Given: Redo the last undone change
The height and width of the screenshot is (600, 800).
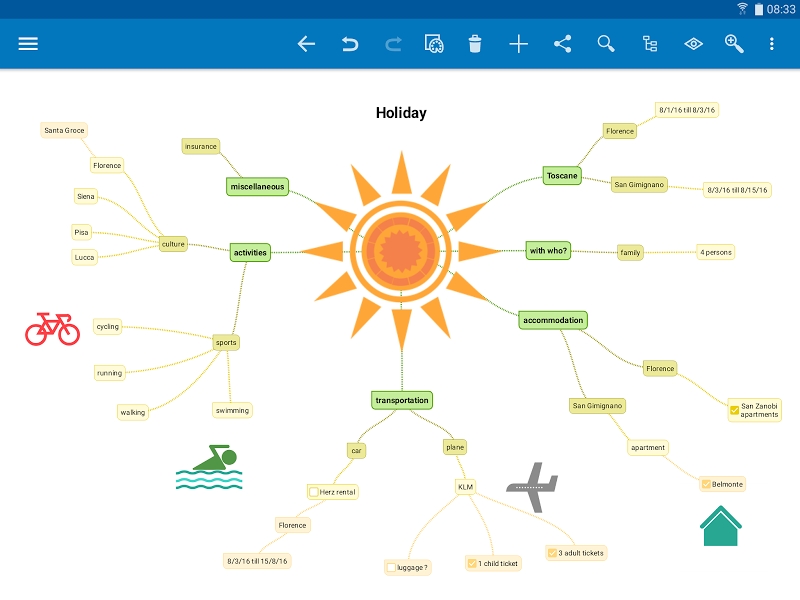Looking at the screenshot, I should (392, 44).
